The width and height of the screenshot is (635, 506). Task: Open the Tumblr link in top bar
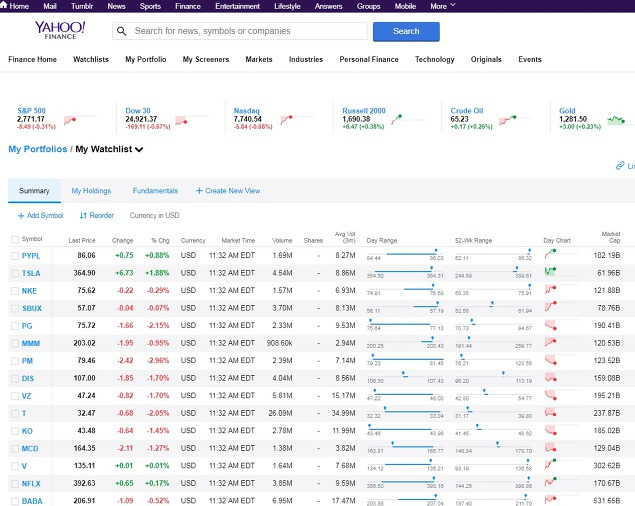[x=82, y=6]
